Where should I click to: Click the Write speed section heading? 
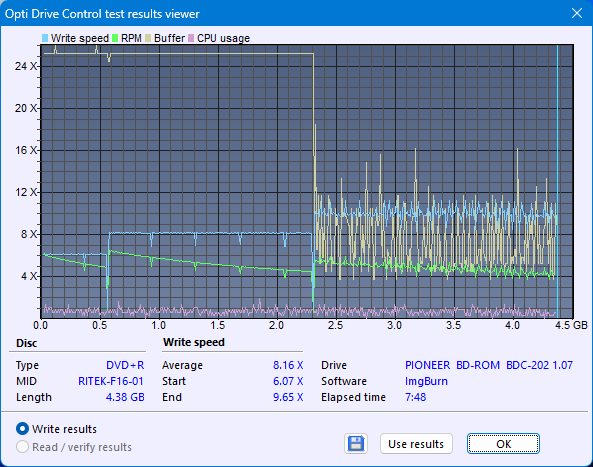(x=194, y=342)
